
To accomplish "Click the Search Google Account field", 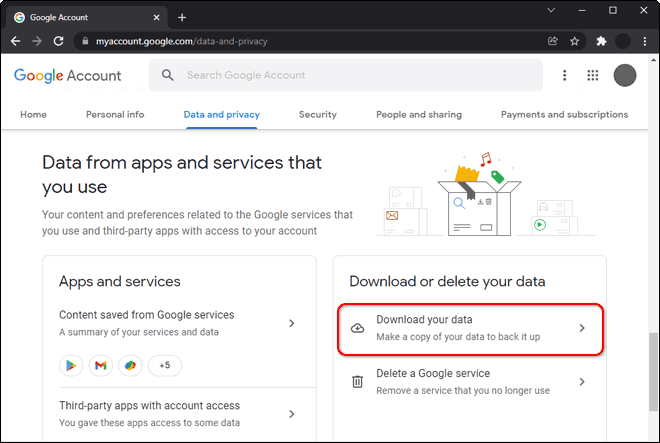I will 346,75.
